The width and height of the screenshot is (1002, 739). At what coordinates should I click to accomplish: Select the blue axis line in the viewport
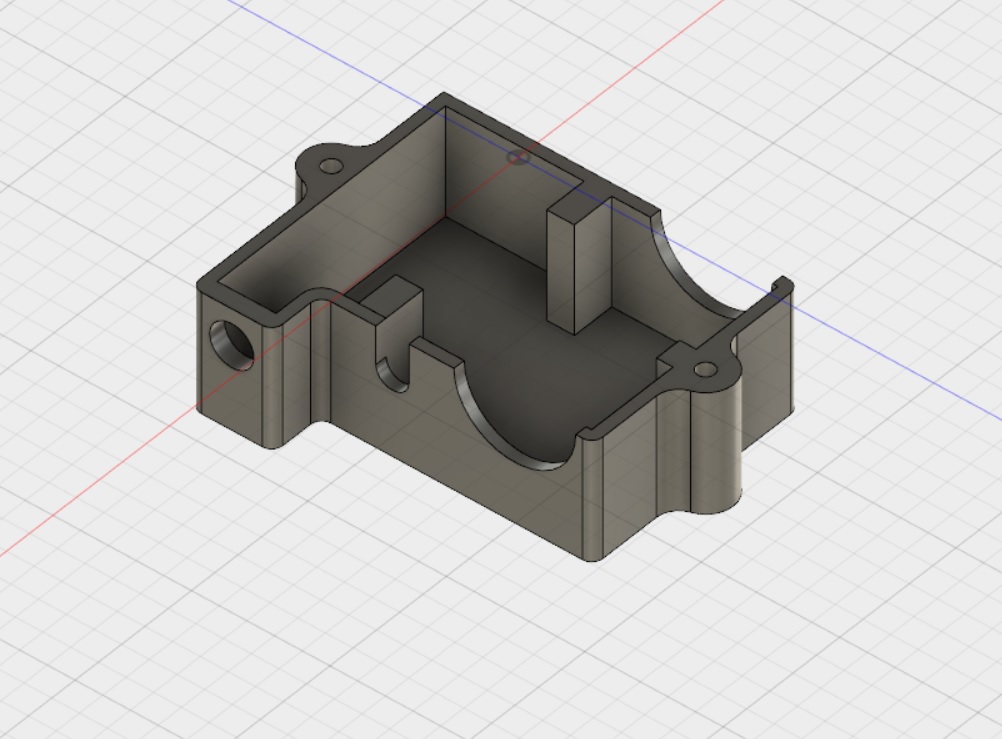tap(895, 364)
